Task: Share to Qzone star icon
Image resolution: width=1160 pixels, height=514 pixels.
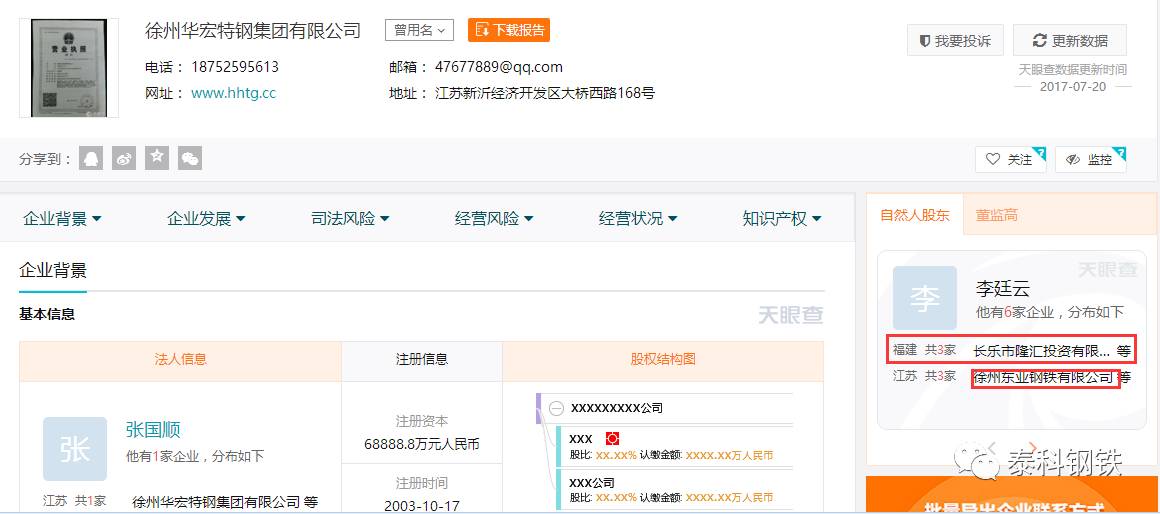Action: pyautogui.click(x=157, y=158)
